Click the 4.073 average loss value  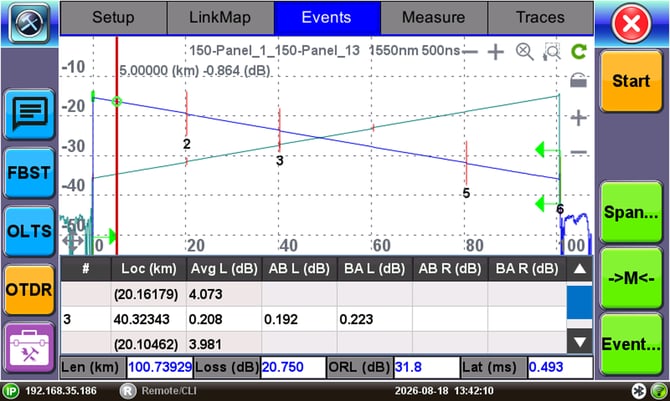(x=206, y=294)
